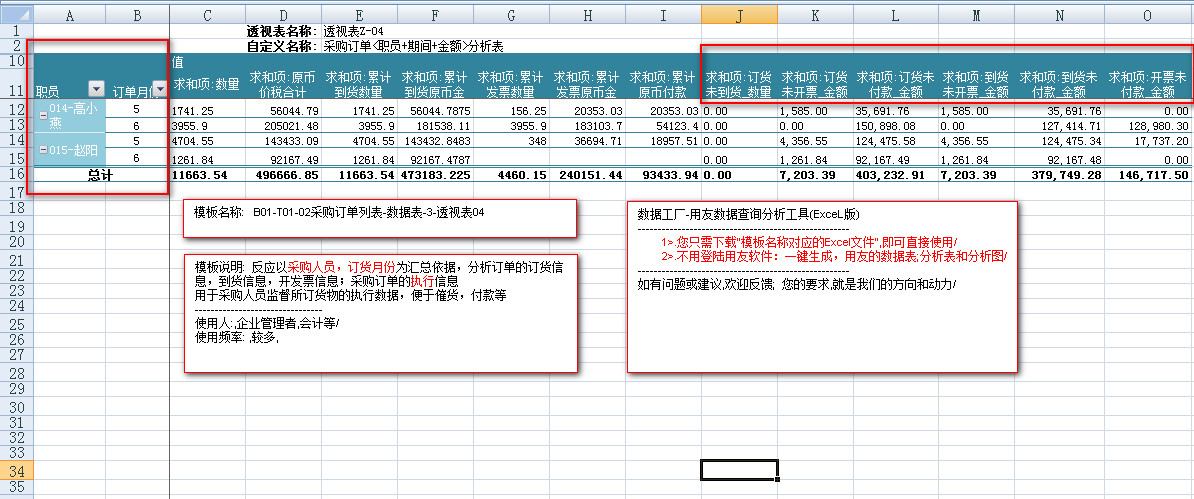Open the 订单月份 field filter dropdown

pyautogui.click(x=160, y=90)
